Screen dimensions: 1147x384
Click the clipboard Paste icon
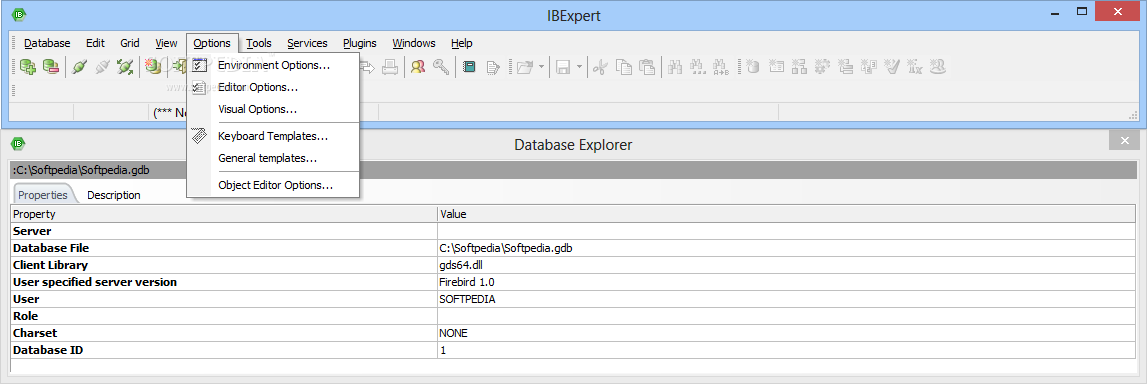coord(647,67)
